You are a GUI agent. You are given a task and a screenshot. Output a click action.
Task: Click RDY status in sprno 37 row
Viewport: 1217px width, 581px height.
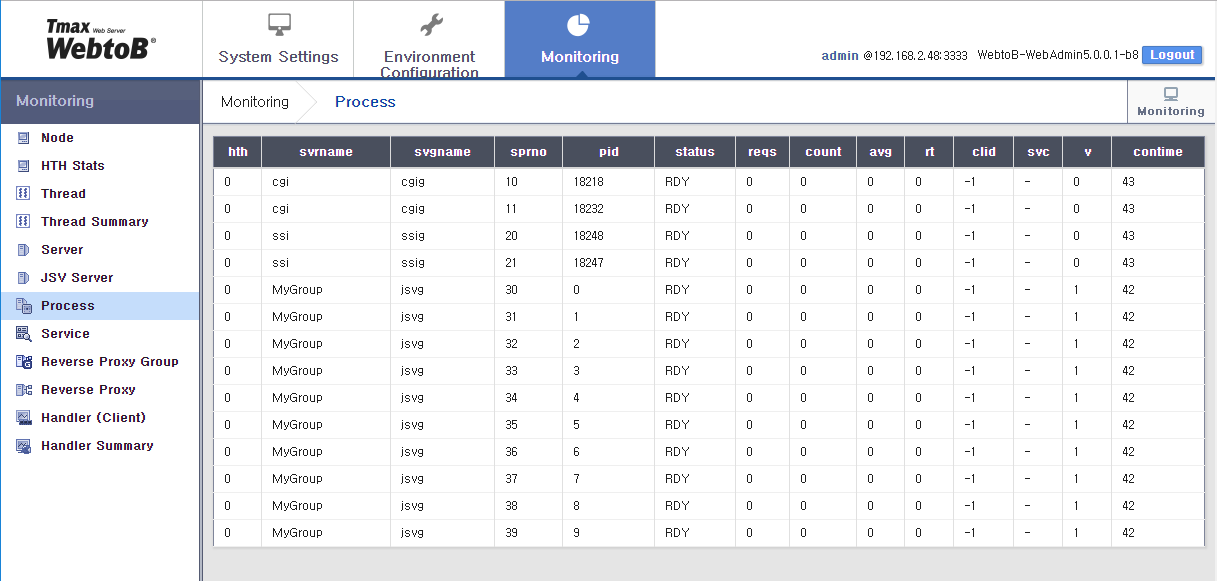[x=677, y=479]
